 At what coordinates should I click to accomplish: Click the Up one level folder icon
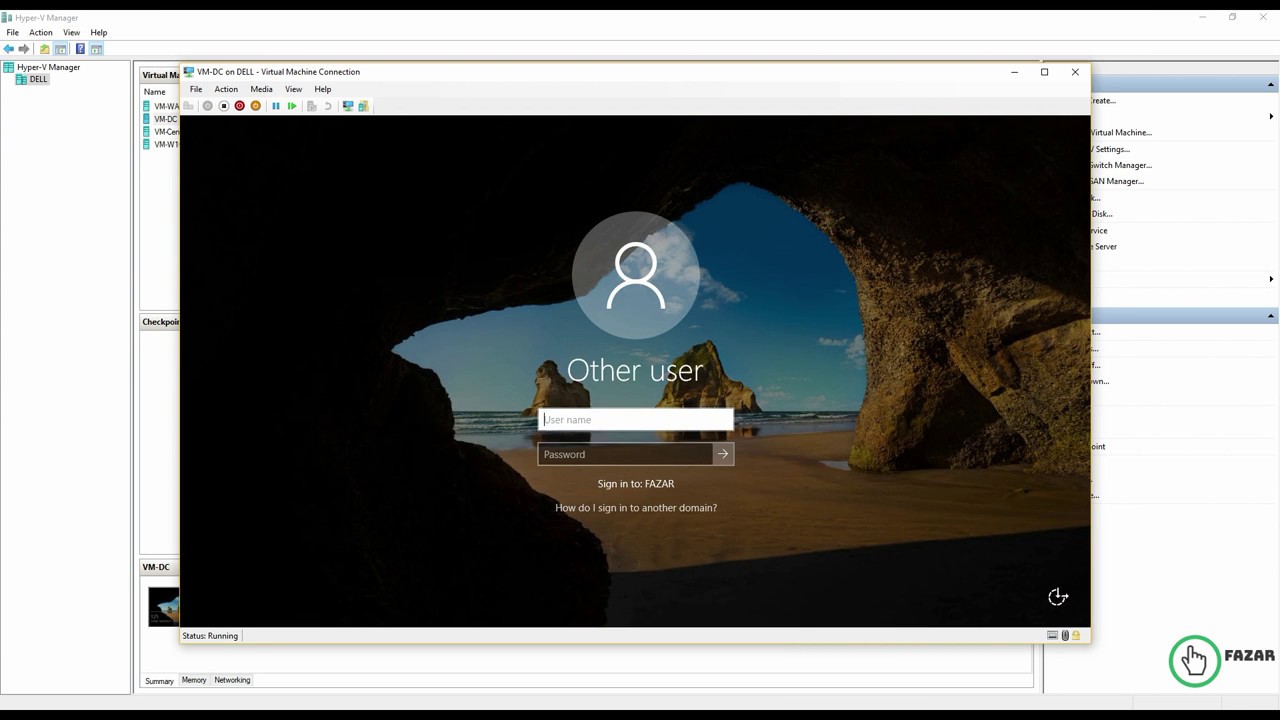point(44,49)
